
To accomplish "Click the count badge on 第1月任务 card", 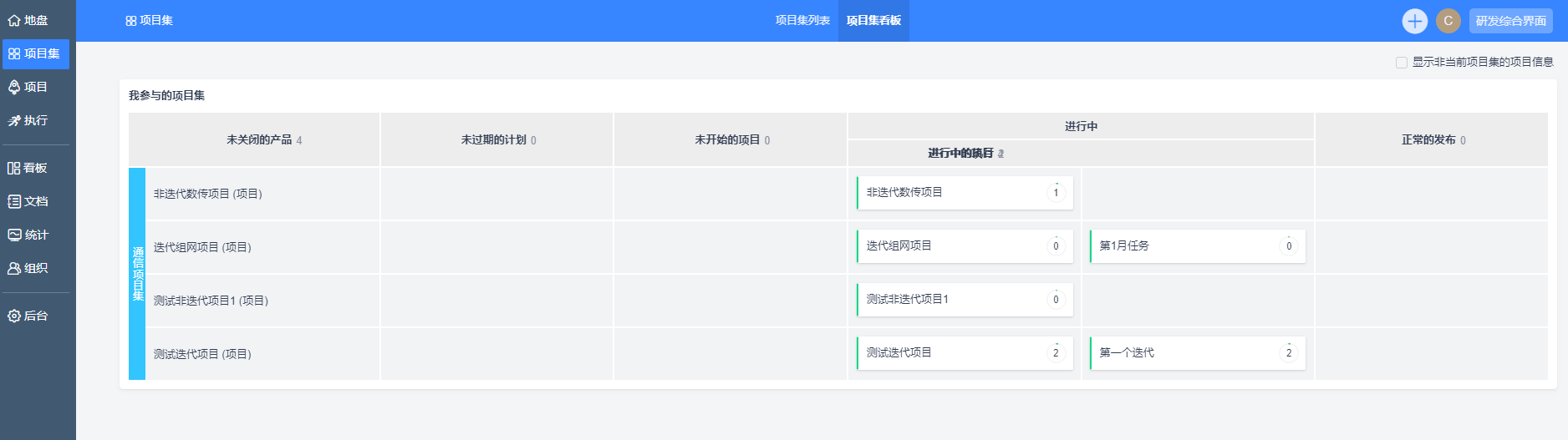I will 1289,246.
